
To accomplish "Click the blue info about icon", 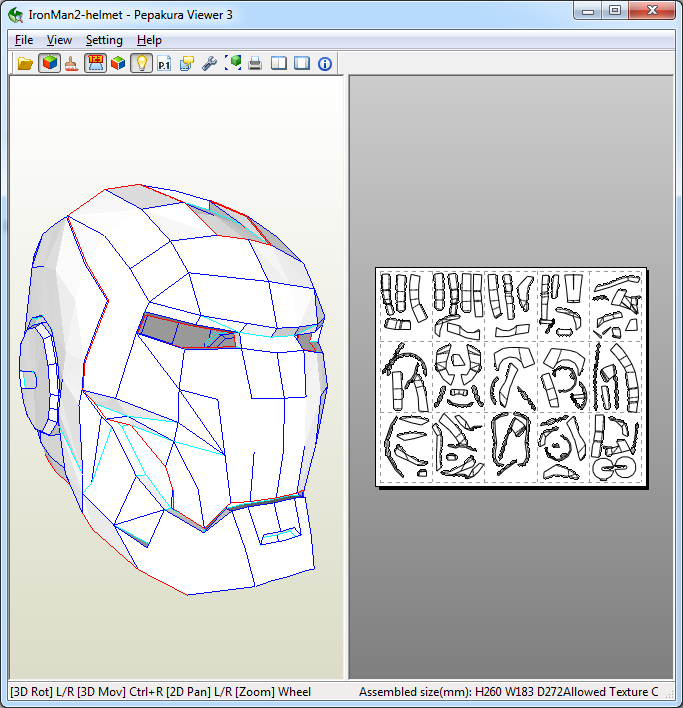I will (325, 63).
